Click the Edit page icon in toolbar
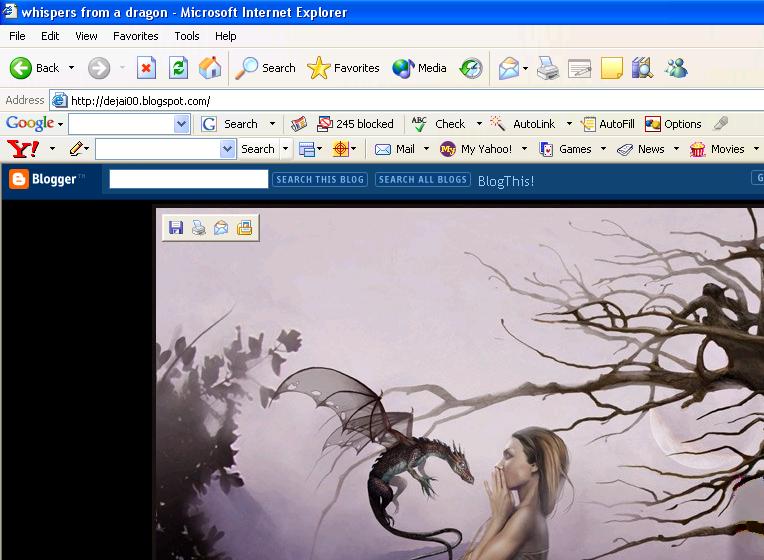The image size is (764, 560). [579, 69]
